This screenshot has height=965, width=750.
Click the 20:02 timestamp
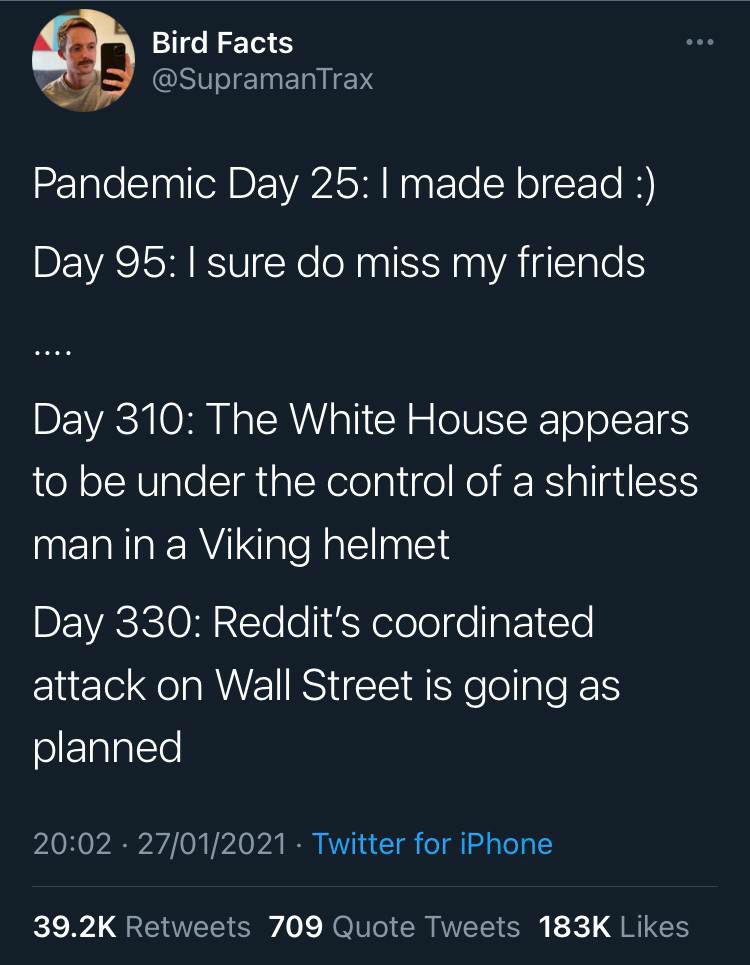coord(72,844)
